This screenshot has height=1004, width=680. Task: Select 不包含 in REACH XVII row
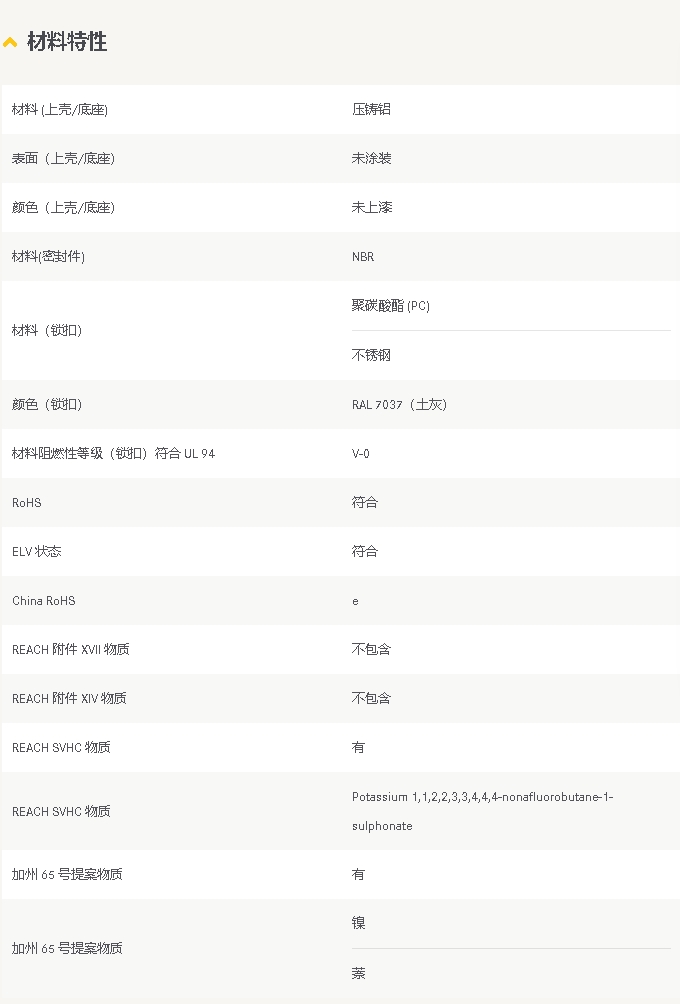[x=371, y=649]
